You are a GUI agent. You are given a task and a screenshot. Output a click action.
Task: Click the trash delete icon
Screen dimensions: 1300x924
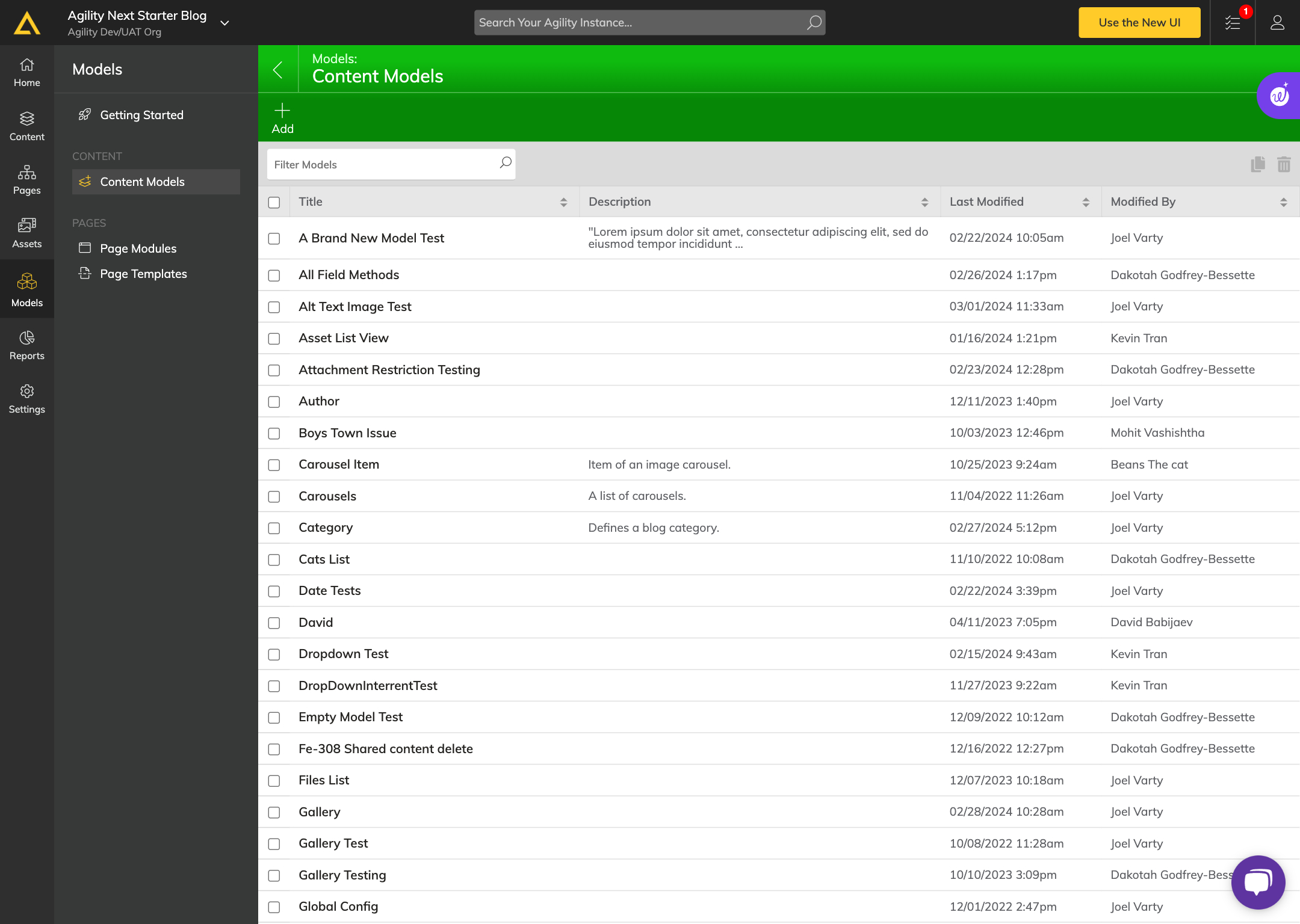coord(1284,164)
